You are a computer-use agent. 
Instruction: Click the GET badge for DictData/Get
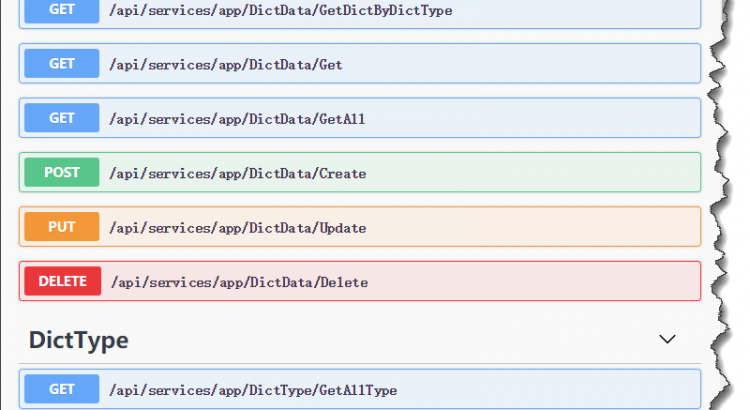[x=61, y=64]
